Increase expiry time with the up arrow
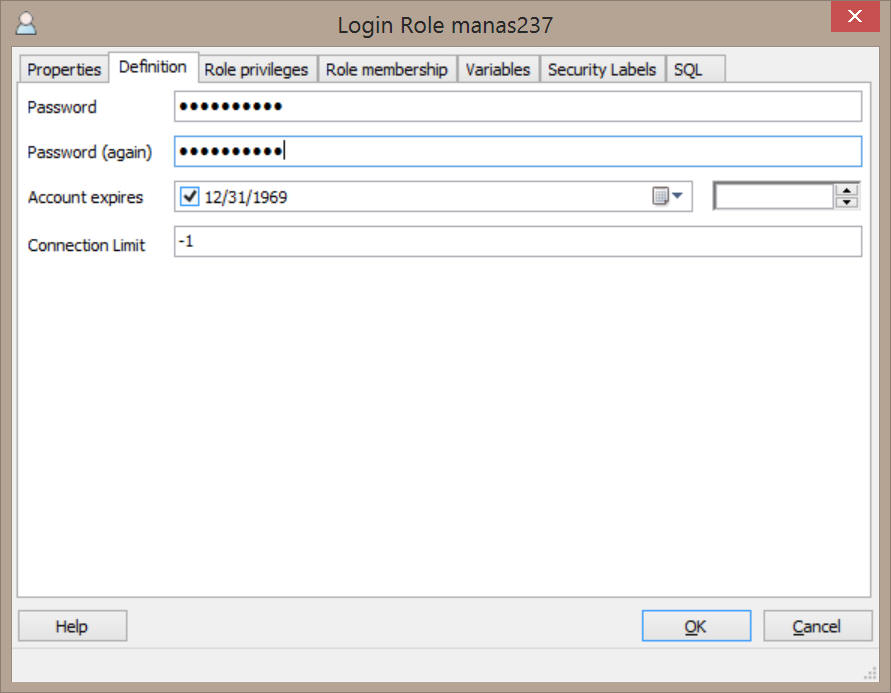 [x=847, y=190]
